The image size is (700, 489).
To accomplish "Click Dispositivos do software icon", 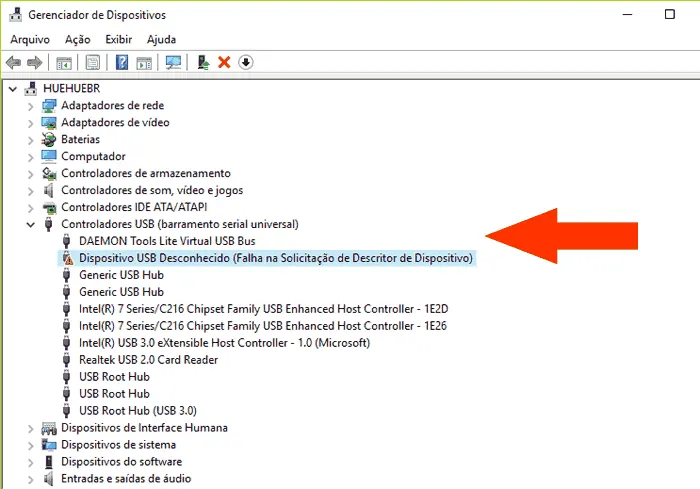I will tap(49, 462).
